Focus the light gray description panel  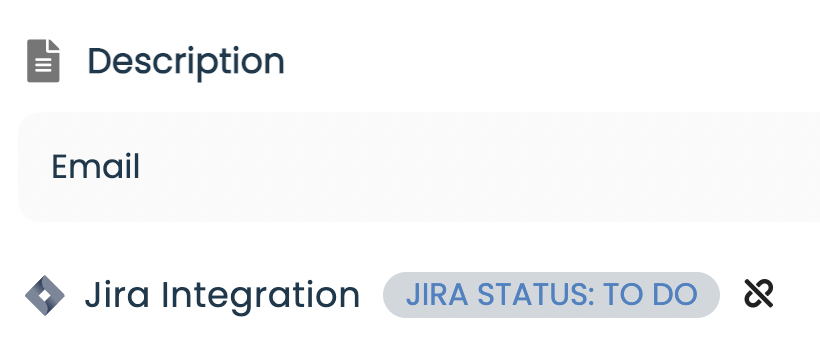[419, 167]
